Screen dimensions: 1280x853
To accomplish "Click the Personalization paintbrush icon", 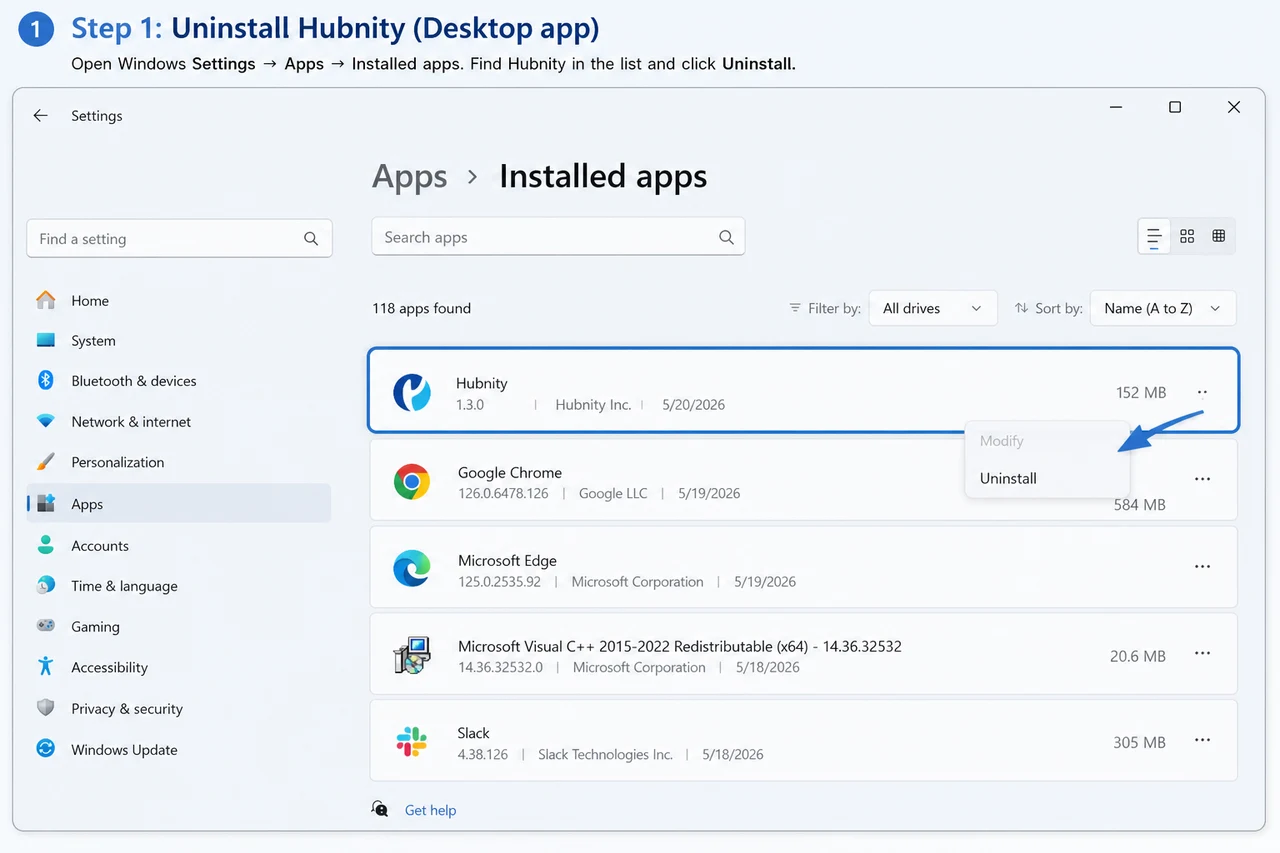I will pos(46,462).
